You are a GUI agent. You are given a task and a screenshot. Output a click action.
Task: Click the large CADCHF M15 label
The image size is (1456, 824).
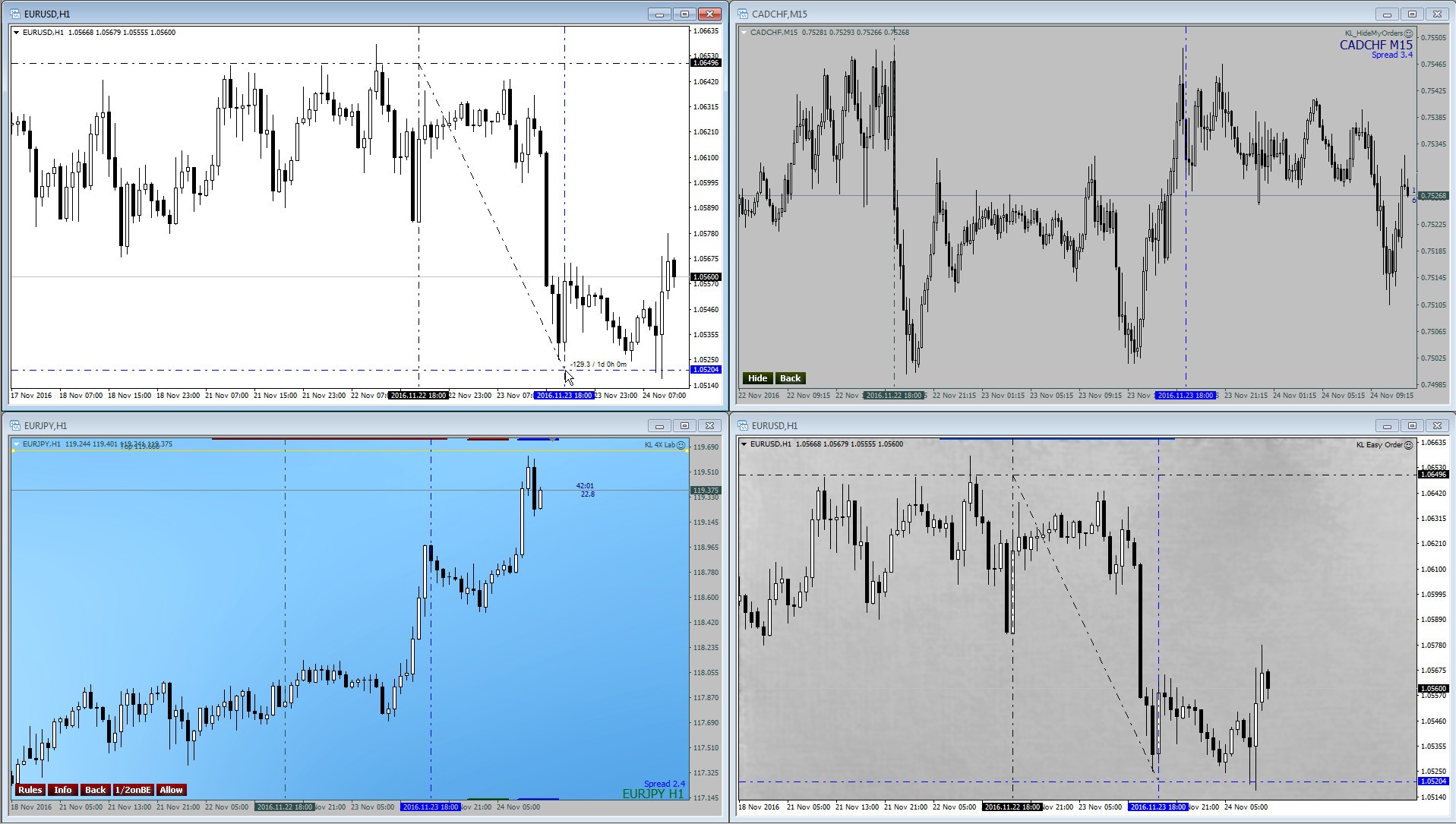coord(1375,45)
